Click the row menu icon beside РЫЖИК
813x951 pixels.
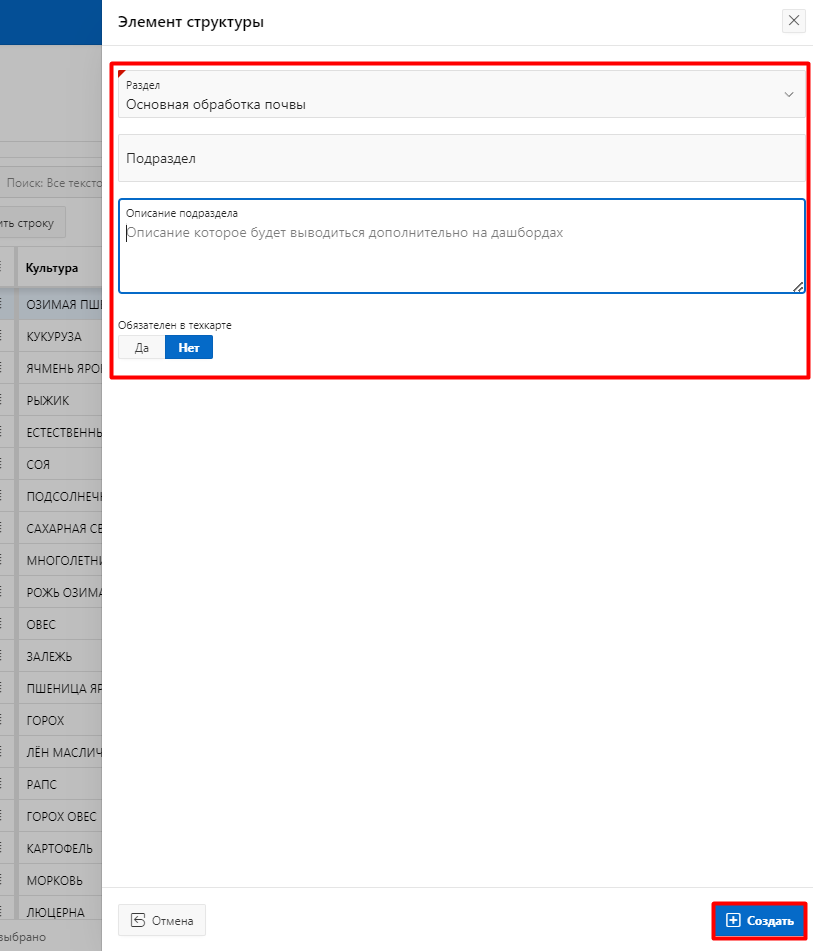pyautogui.click(x=3, y=400)
